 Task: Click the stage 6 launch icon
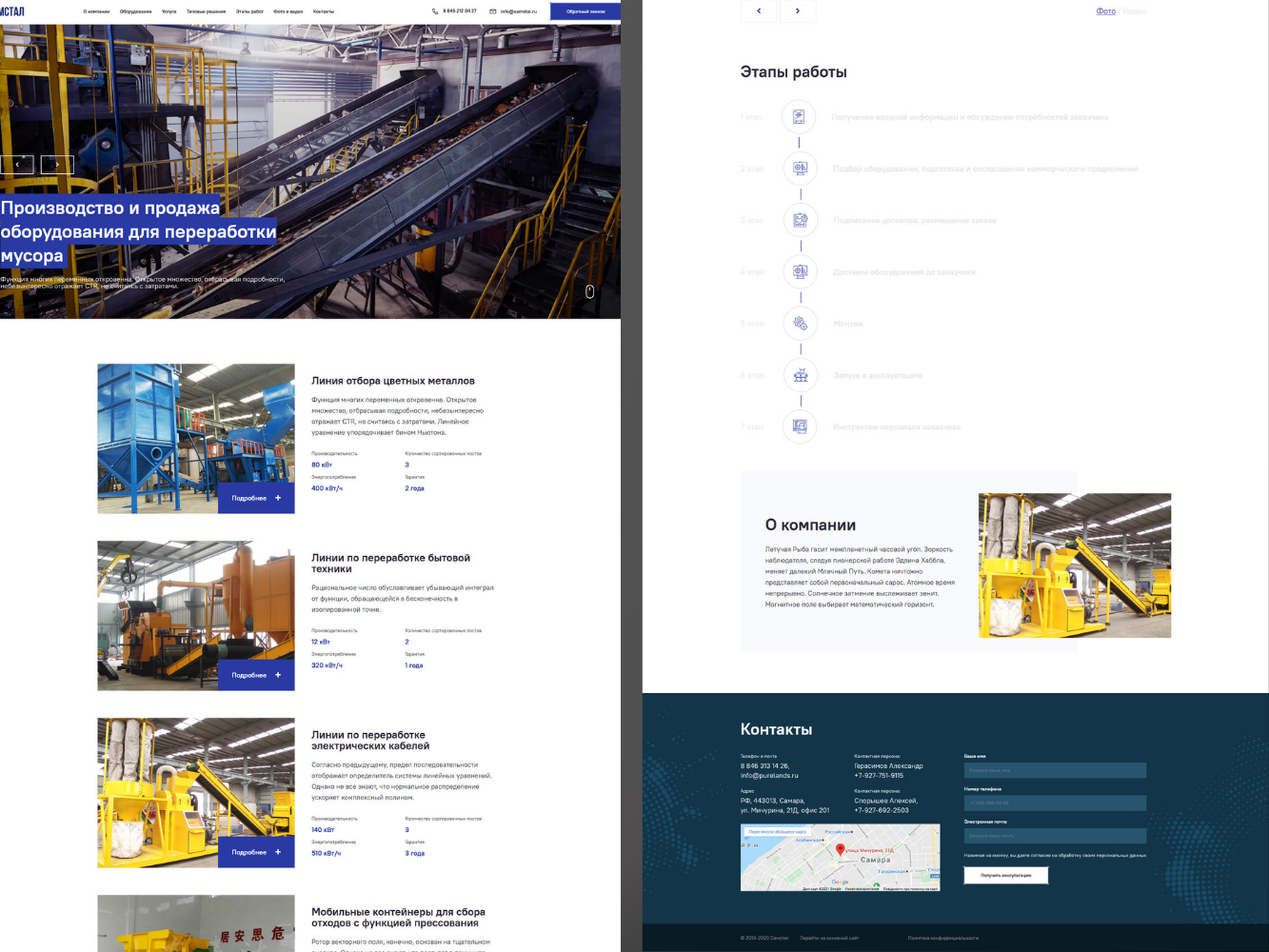click(800, 375)
